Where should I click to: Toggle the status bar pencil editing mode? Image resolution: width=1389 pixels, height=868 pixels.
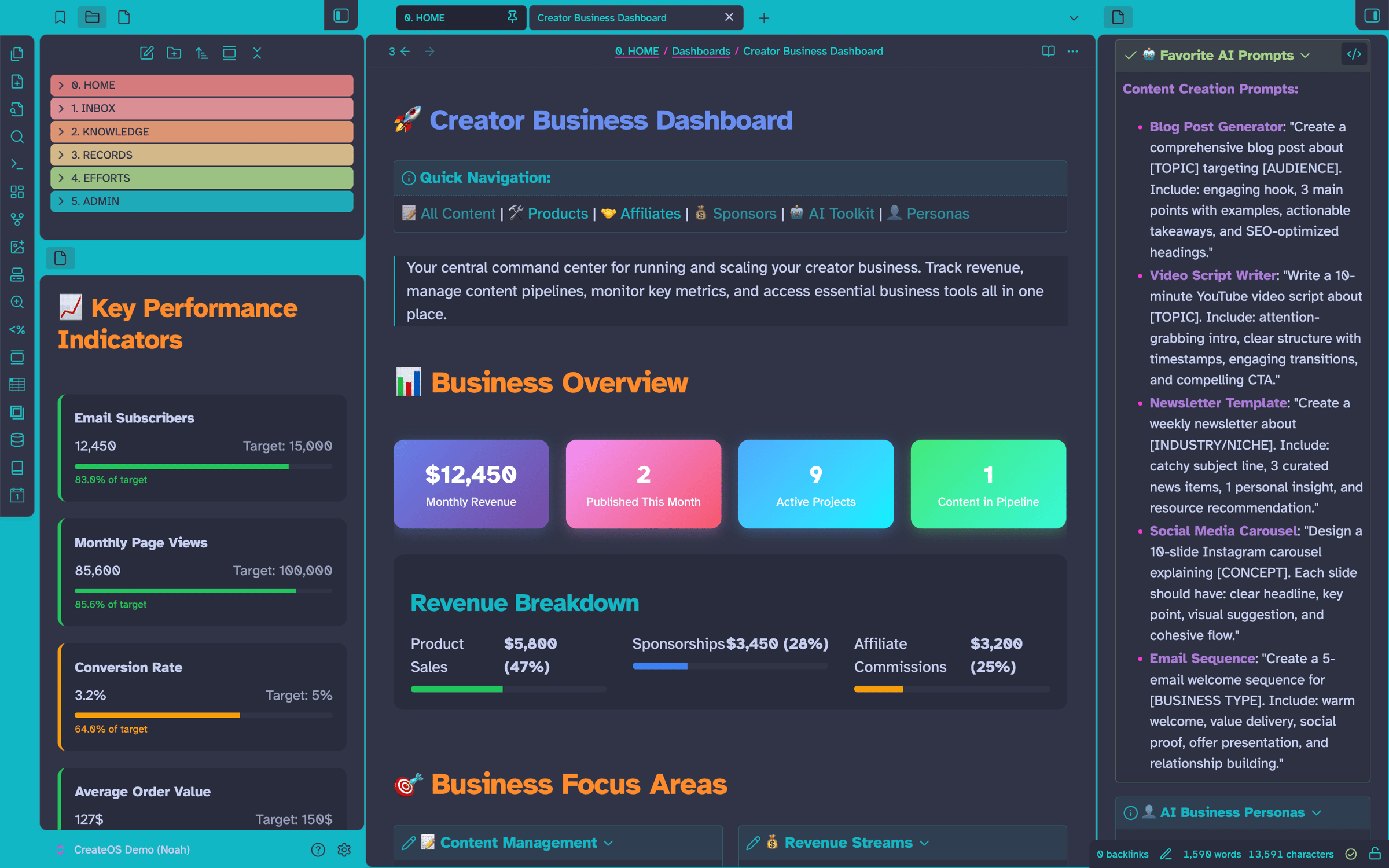pos(1166,854)
